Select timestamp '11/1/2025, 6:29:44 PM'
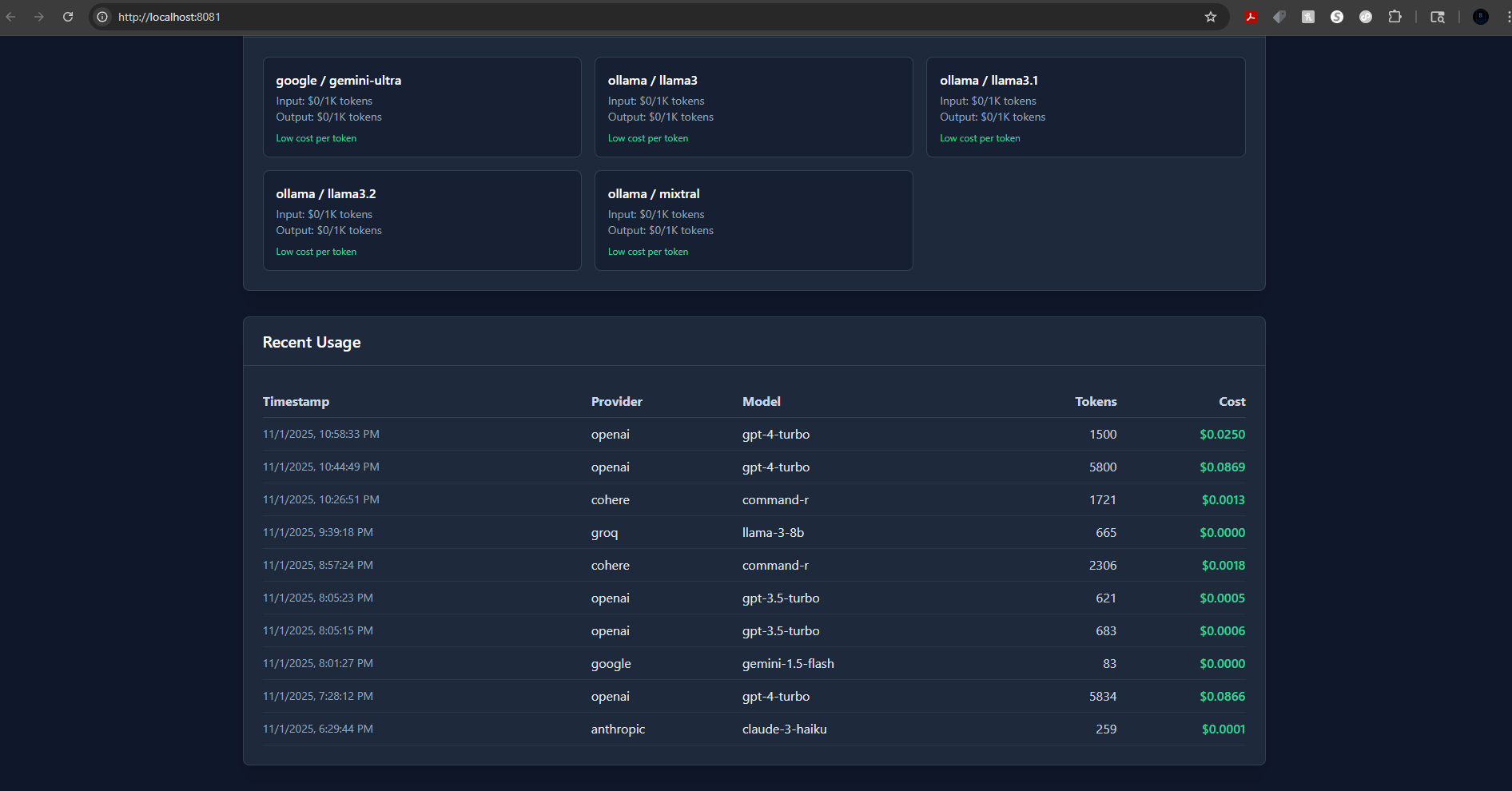This screenshot has width=1512, height=791. click(x=318, y=729)
